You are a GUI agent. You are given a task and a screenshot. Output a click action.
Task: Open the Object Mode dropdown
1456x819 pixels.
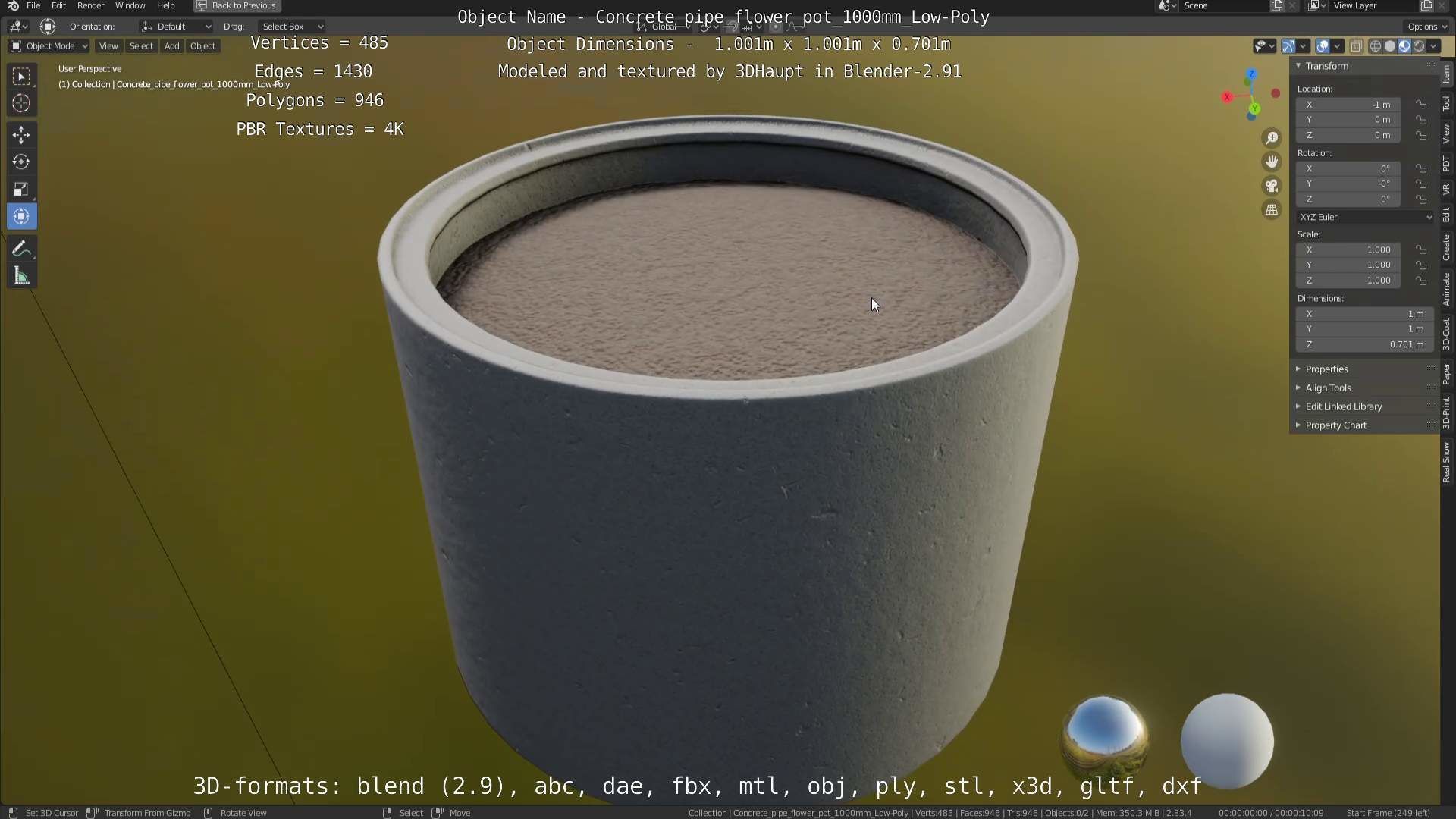tap(49, 46)
